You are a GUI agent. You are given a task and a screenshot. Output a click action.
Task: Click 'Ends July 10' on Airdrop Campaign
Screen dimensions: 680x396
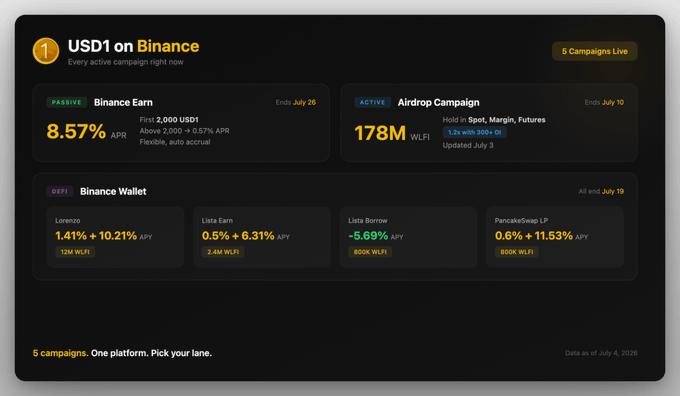point(604,102)
